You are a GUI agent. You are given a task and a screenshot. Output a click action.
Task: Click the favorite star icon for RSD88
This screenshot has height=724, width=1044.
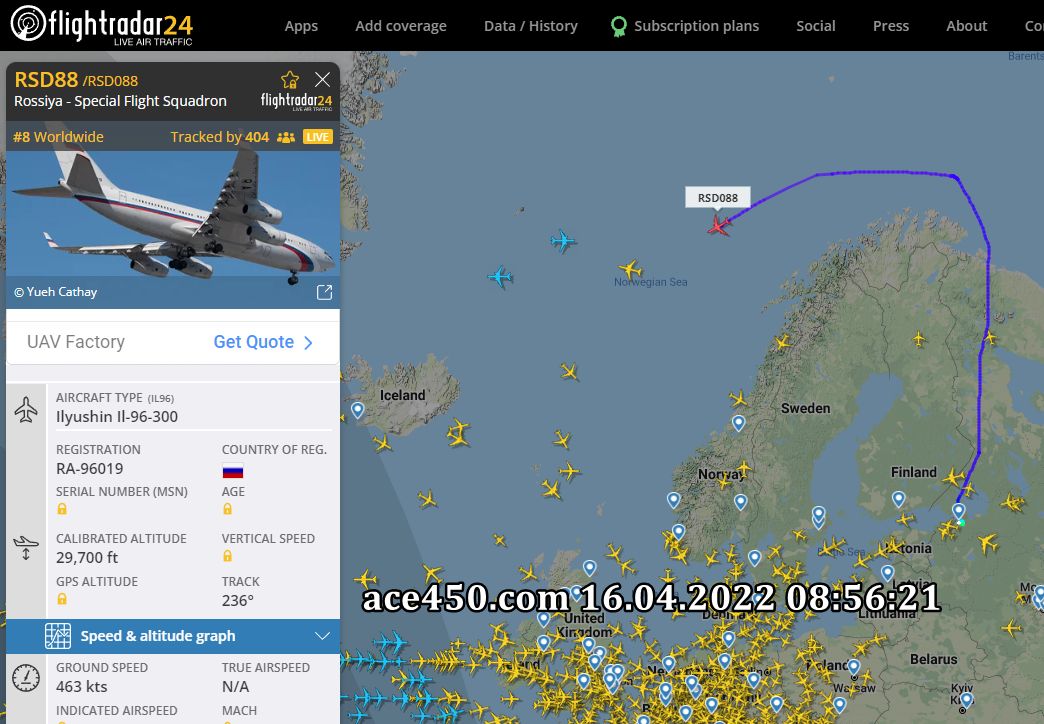click(290, 80)
